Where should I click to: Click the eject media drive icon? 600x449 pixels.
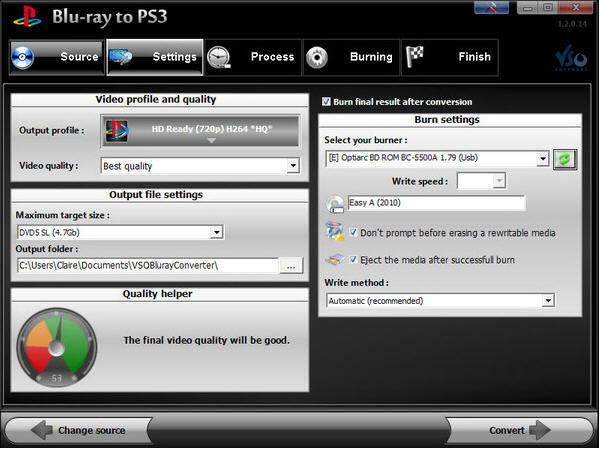tap(335, 259)
